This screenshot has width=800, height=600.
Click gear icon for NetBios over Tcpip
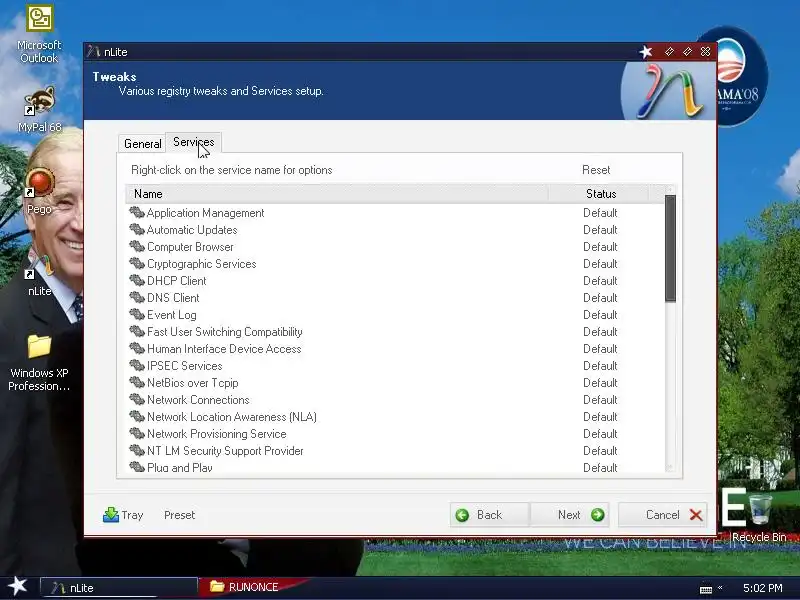pos(137,382)
